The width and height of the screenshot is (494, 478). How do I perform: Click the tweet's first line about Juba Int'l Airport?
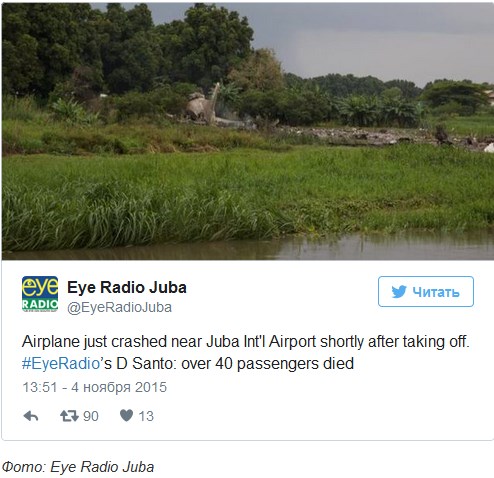[246, 342]
